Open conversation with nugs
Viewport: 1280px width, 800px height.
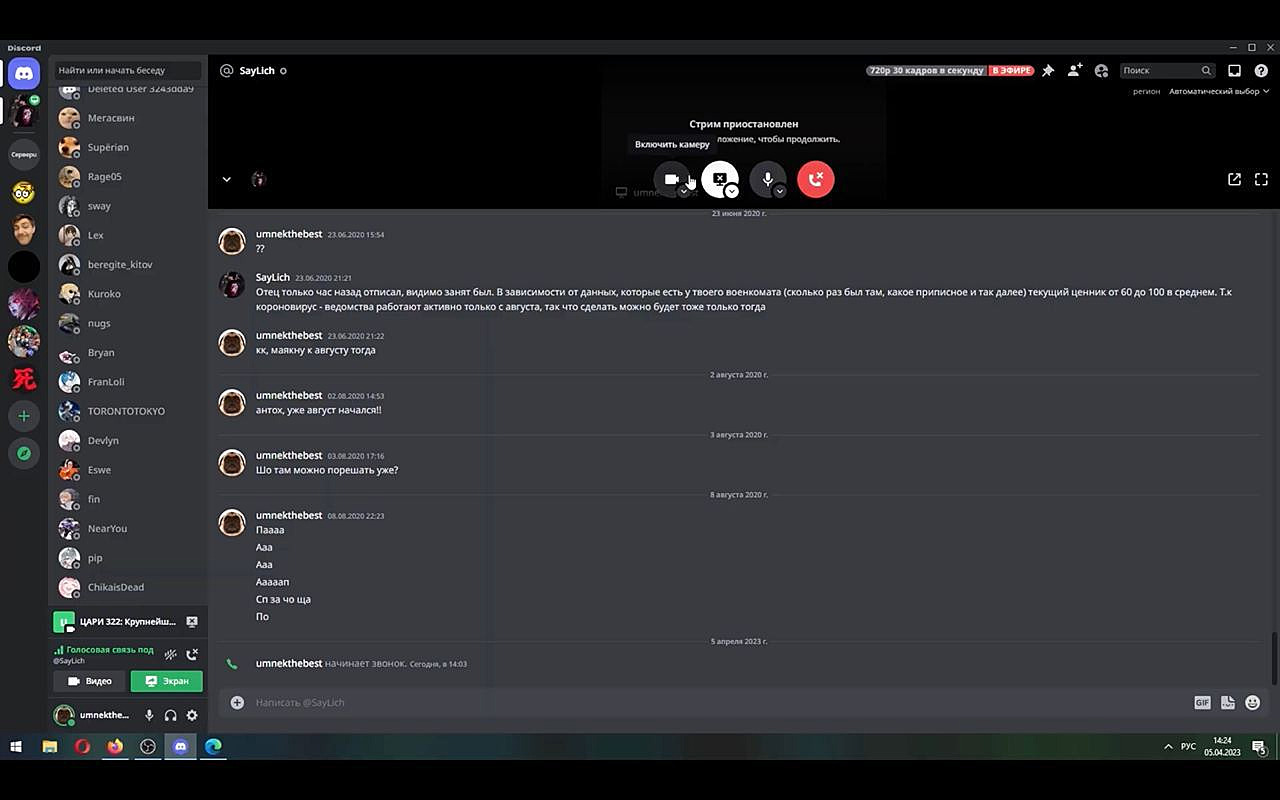pyautogui.click(x=128, y=323)
